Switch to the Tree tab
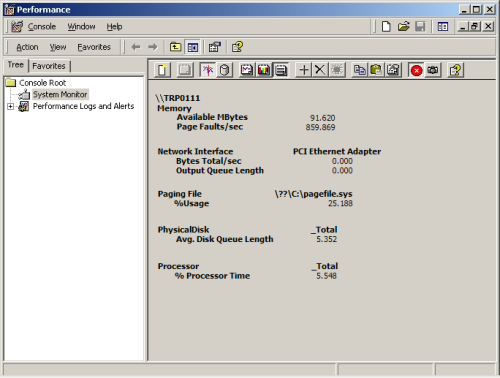Image resolution: width=500 pixels, height=378 pixels. click(x=16, y=65)
